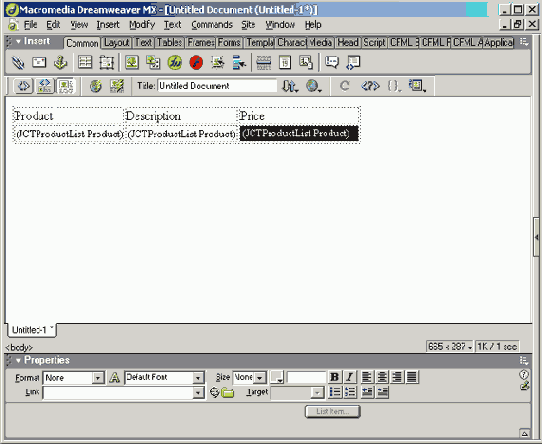Click the Insert Table icon
This screenshot has width=542, height=444.
[85, 63]
